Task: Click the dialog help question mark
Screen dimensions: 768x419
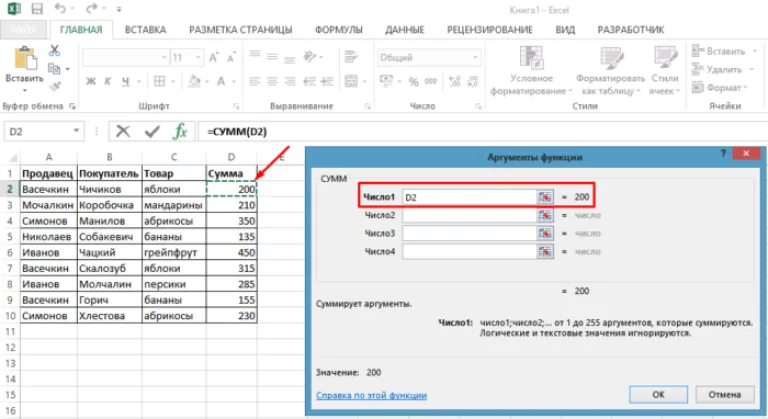Action: (x=723, y=154)
